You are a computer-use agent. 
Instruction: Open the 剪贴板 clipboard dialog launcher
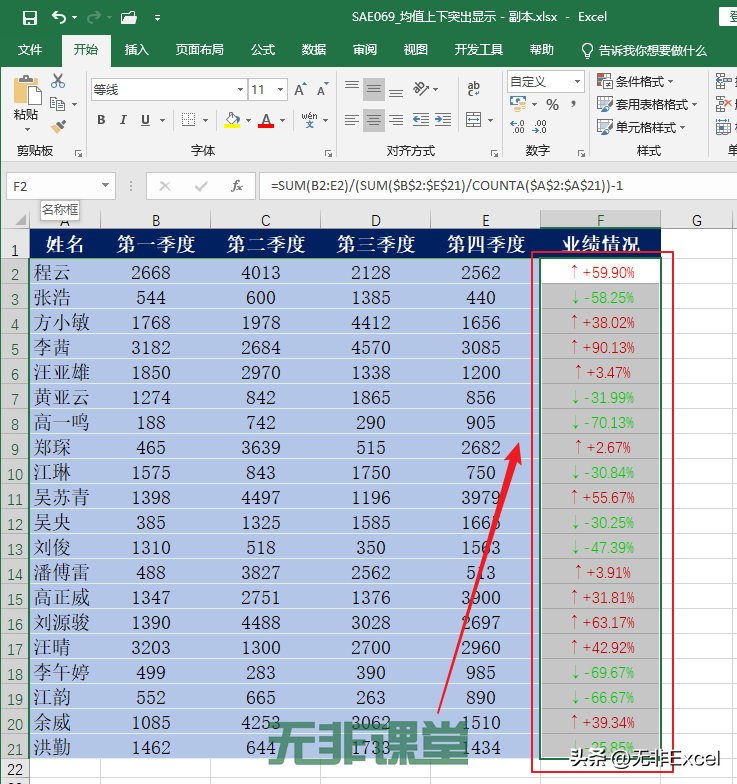tap(78, 154)
